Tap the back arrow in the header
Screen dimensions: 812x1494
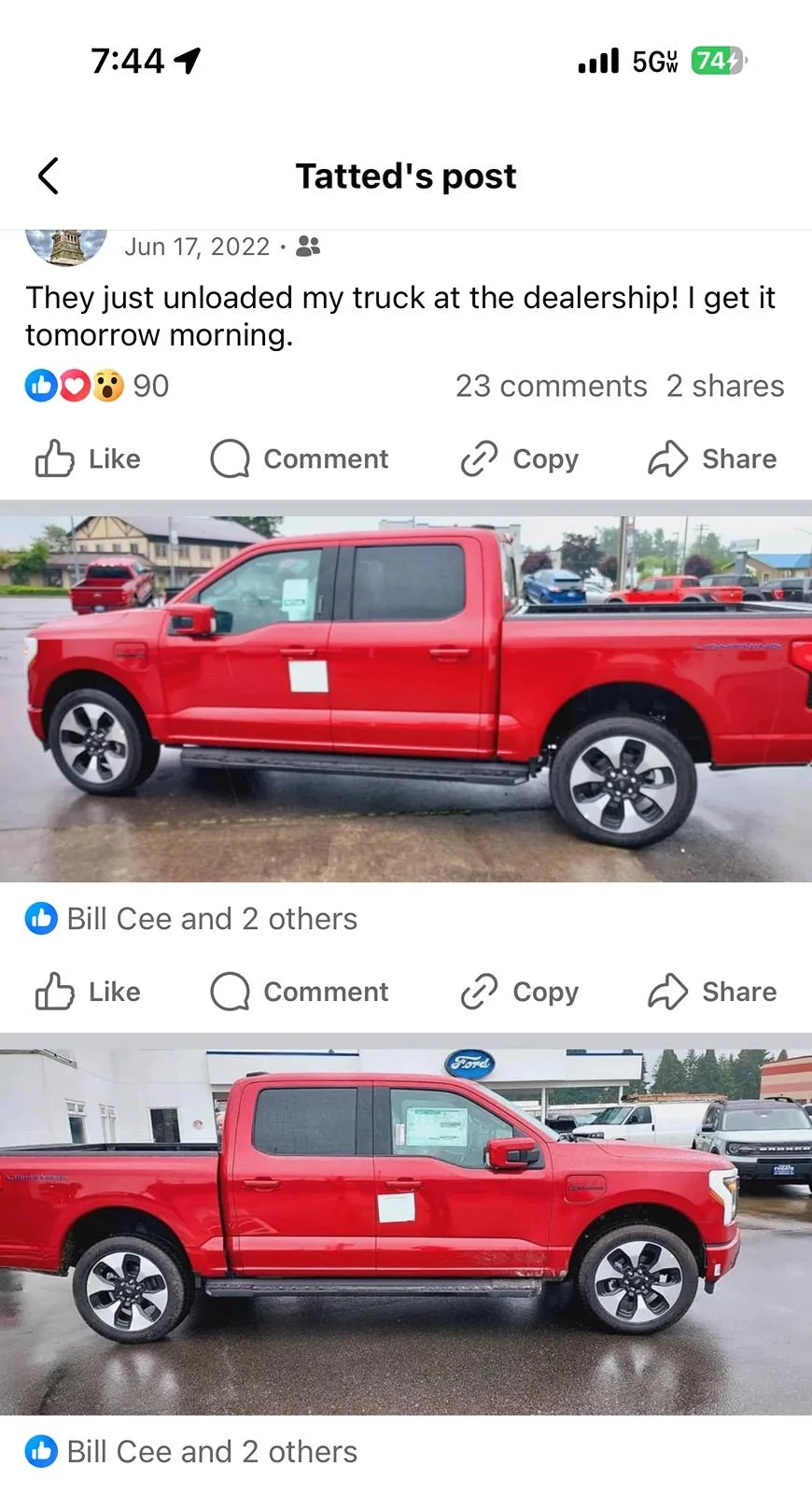coord(49,176)
